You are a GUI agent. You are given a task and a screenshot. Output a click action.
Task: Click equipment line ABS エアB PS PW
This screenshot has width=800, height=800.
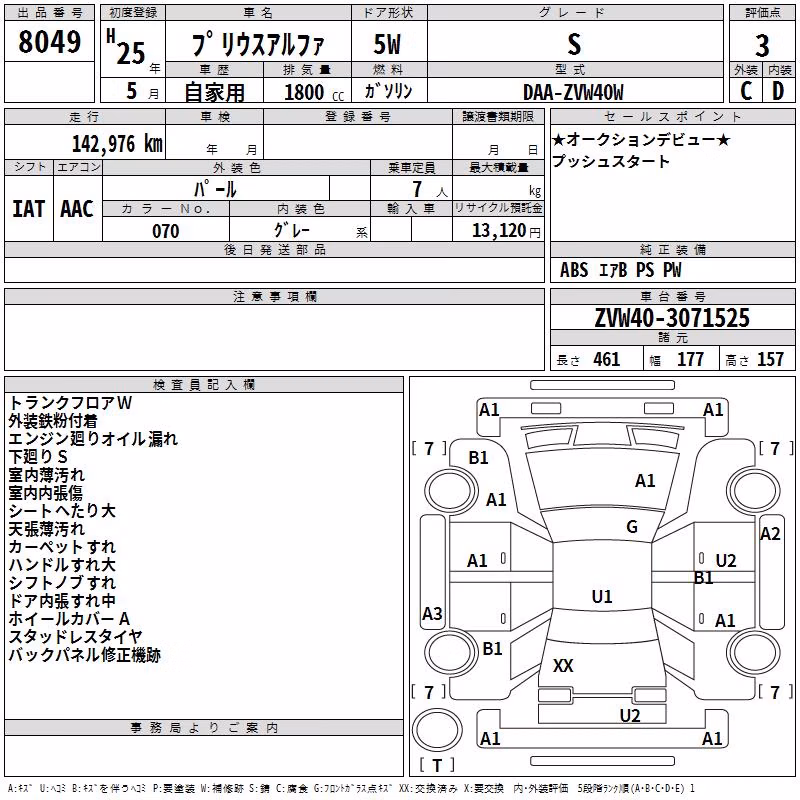coord(620,270)
